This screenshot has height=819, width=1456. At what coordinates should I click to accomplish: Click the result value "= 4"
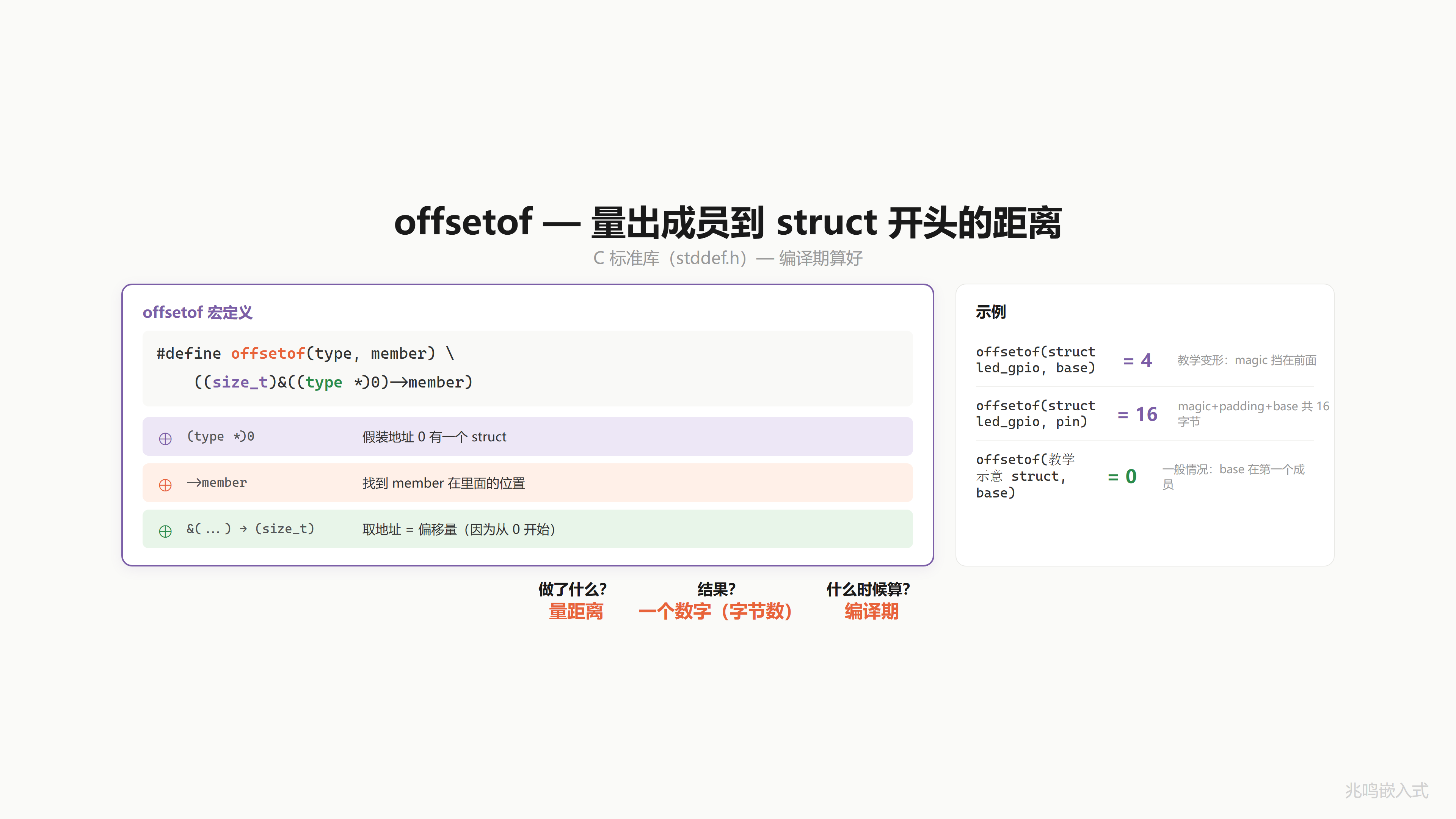tap(1137, 361)
